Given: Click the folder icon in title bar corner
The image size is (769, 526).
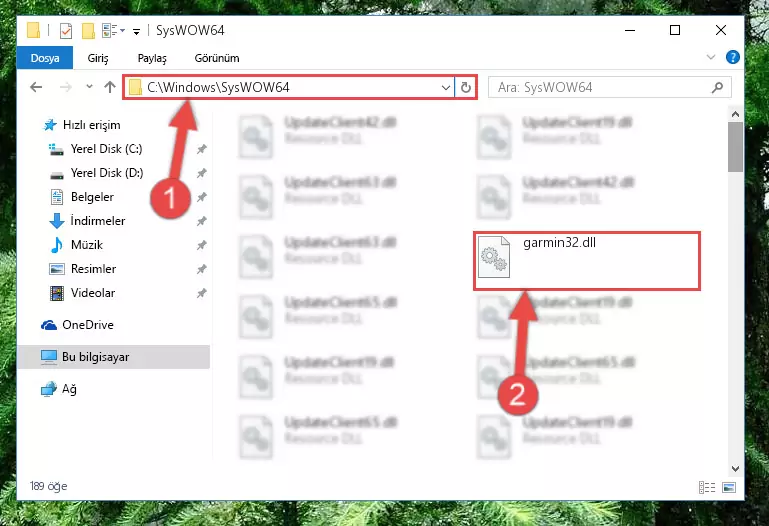Looking at the screenshot, I should pos(33,30).
